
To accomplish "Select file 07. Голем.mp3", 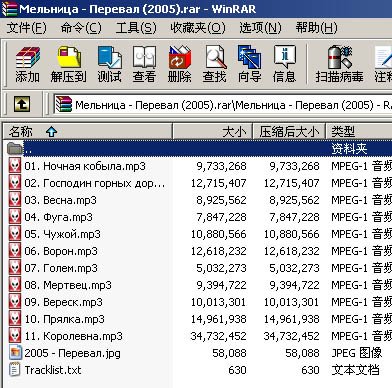I will click(x=61, y=268).
